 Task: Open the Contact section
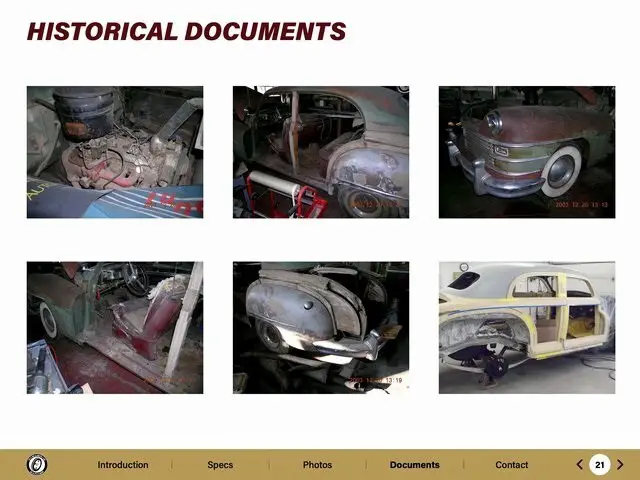(512, 465)
